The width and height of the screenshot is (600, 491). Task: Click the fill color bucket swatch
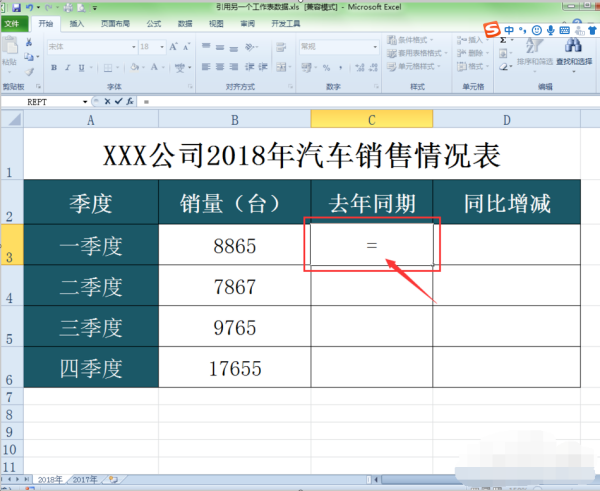click(134, 67)
